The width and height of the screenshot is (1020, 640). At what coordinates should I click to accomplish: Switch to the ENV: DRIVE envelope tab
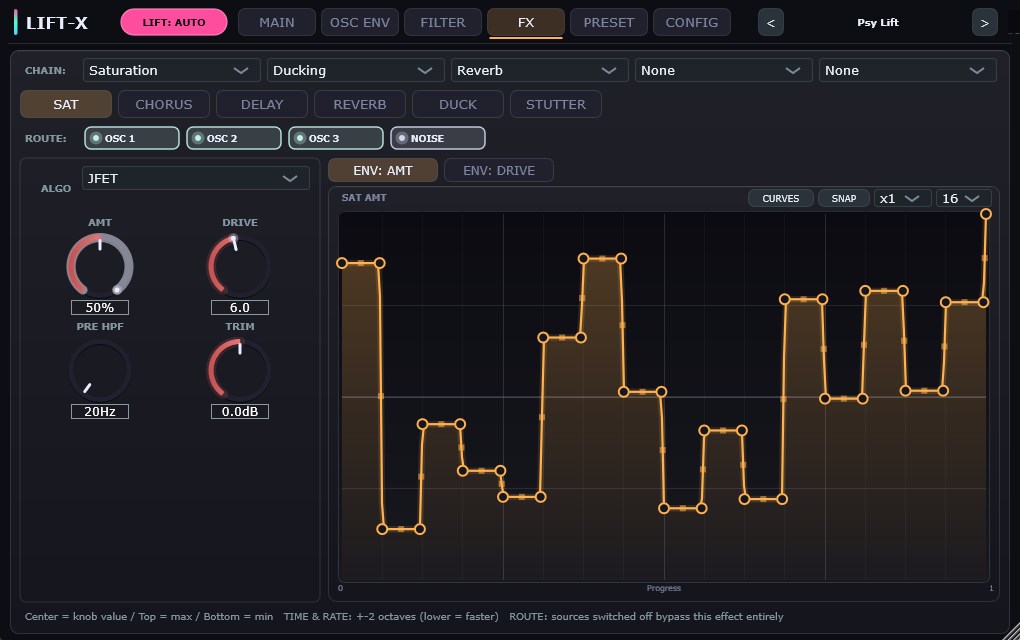tap(499, 170)
